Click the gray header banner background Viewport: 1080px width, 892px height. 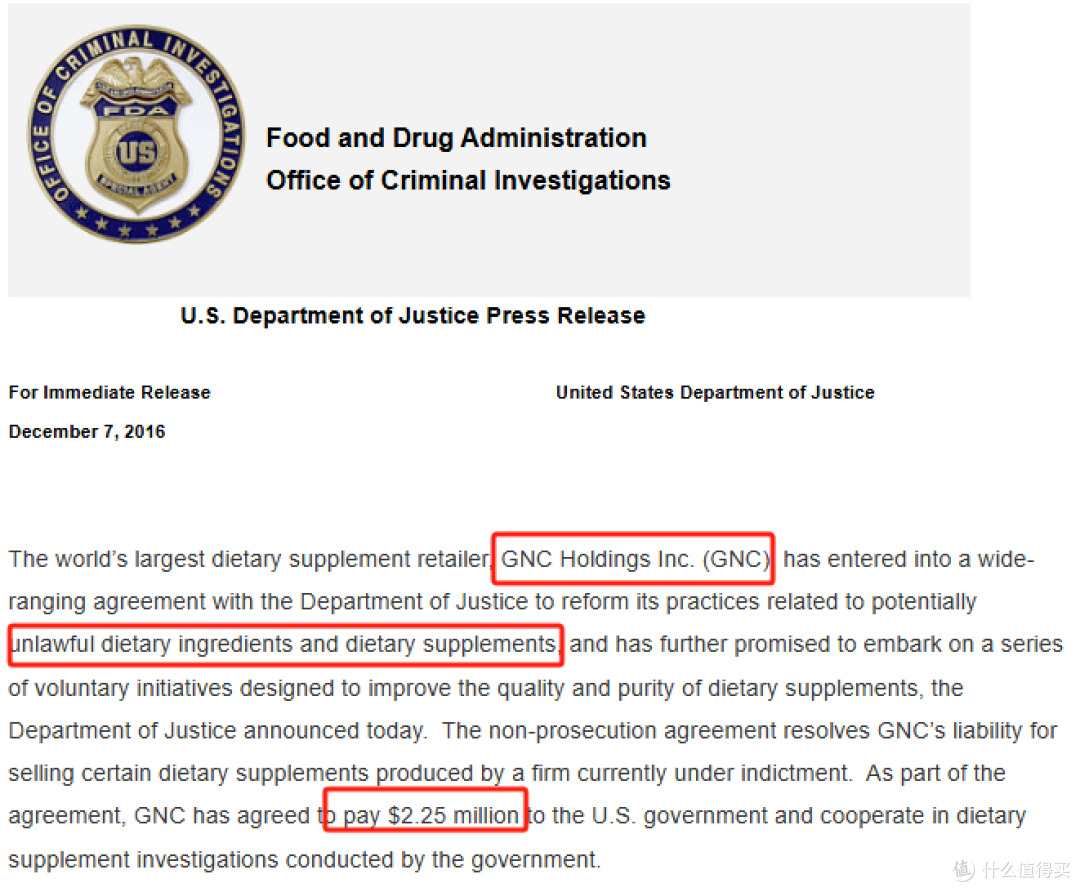pos(489,150)
